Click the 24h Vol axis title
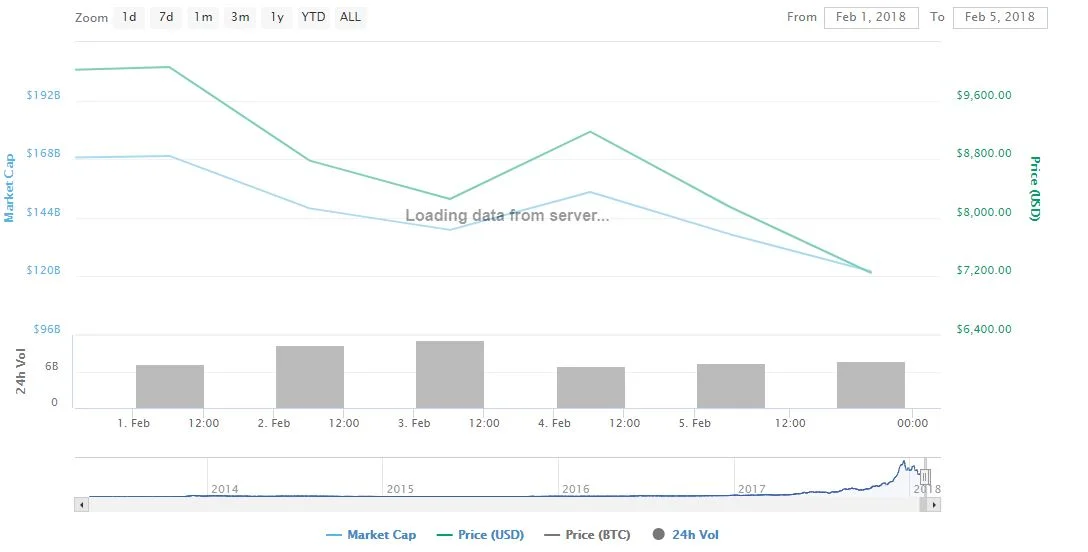1088x552 pixels. tap(21, 372)
